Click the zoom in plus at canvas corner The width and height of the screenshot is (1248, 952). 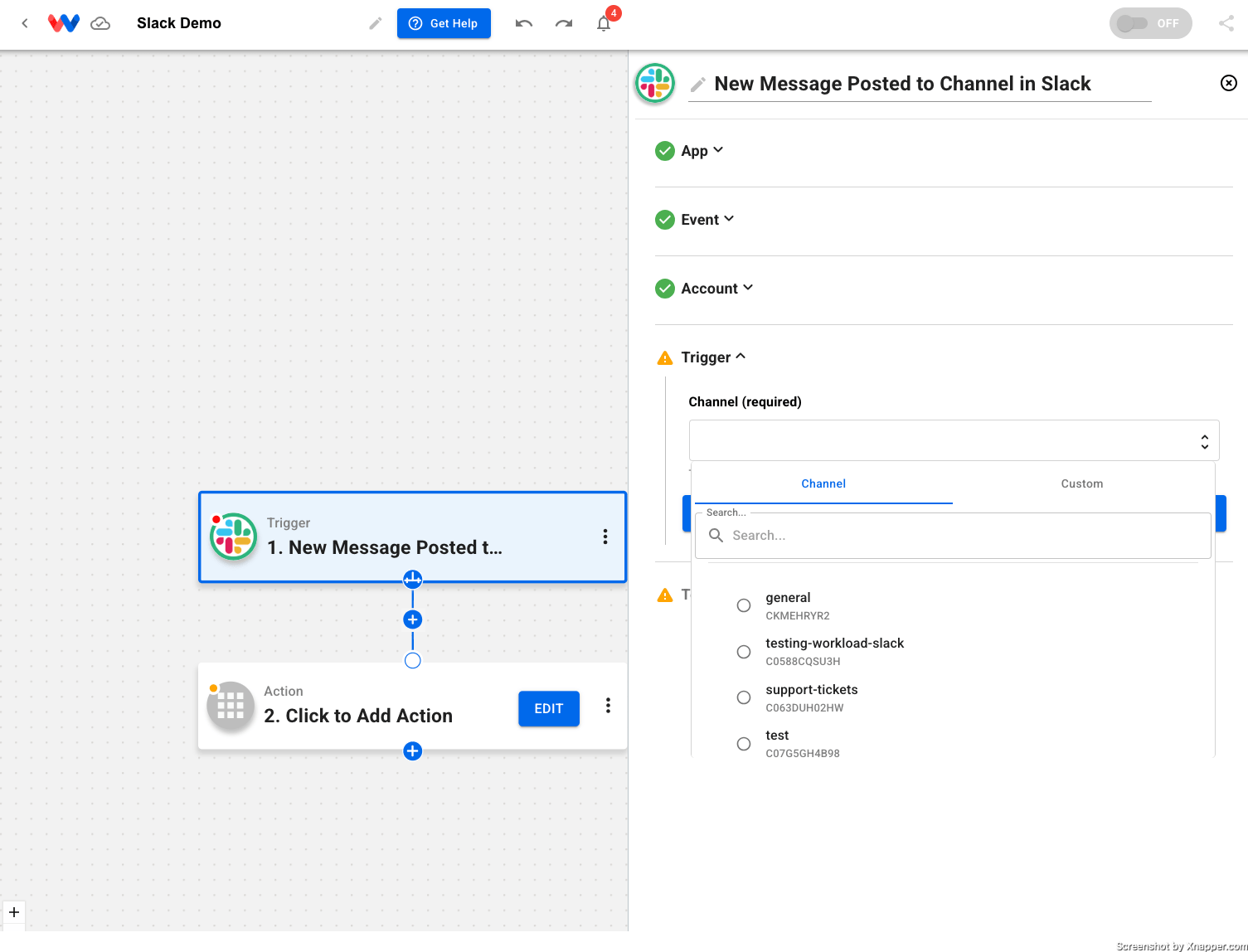pyautogui.click(x=14, y=912)
